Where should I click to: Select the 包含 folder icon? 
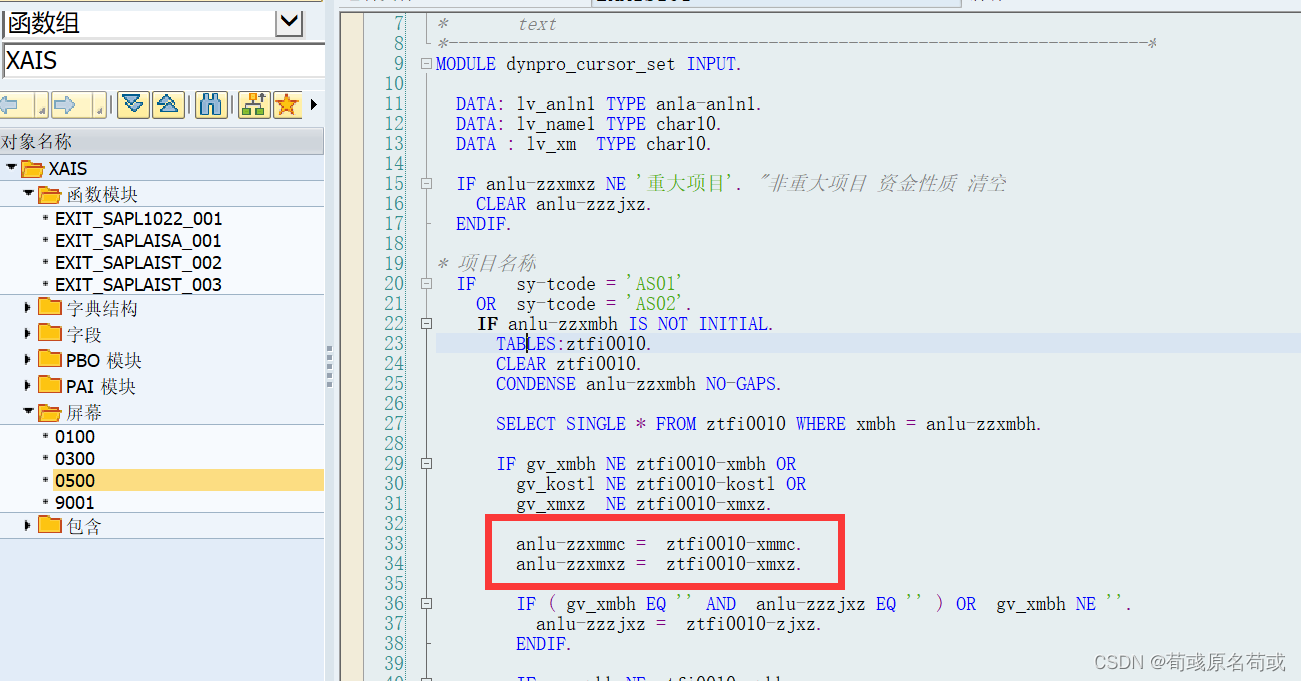[50, 524]
